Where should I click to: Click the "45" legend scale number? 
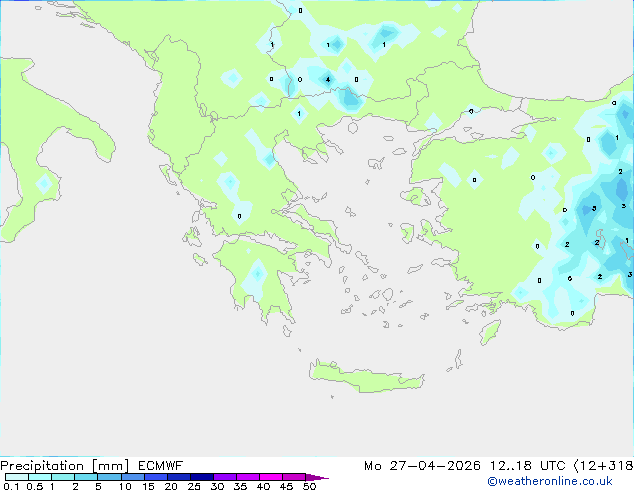(x=286, y=486)
